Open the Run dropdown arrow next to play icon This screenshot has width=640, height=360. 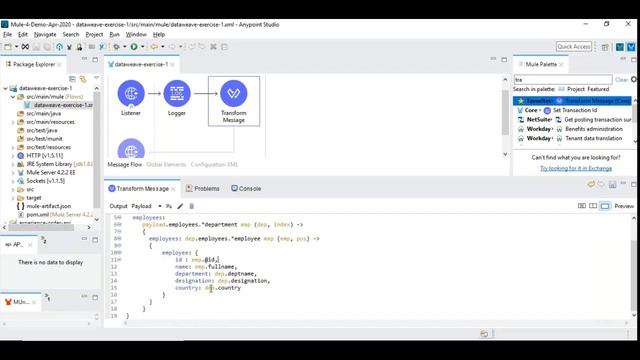coord(142,47)
